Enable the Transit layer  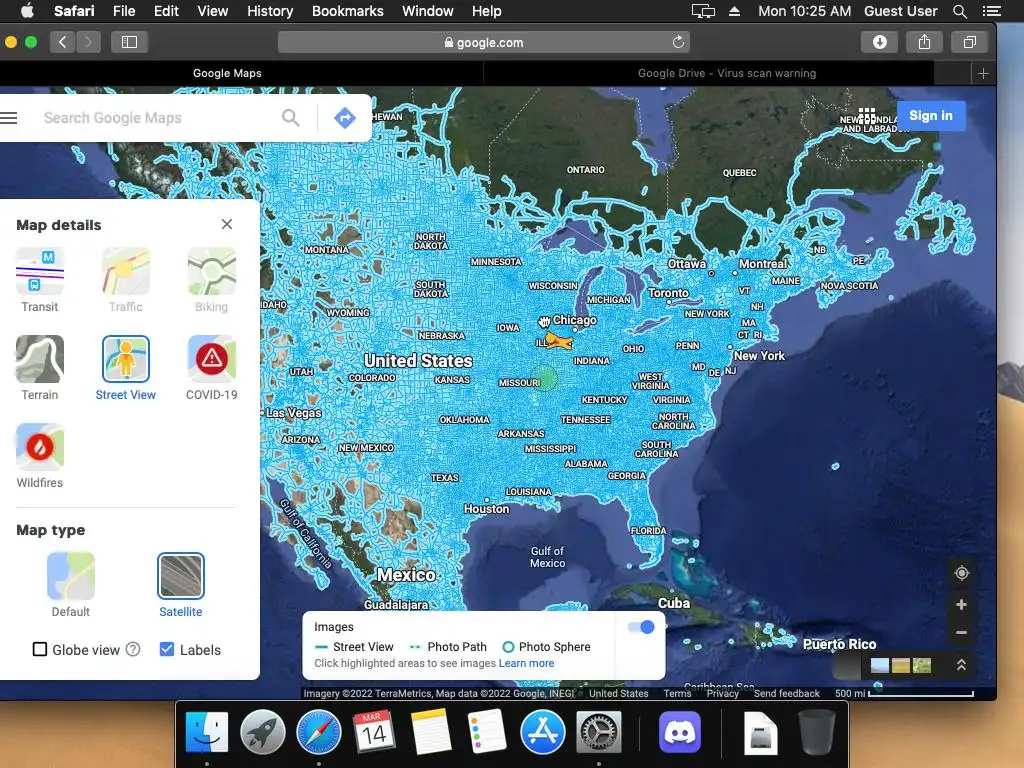coord(40,280)
